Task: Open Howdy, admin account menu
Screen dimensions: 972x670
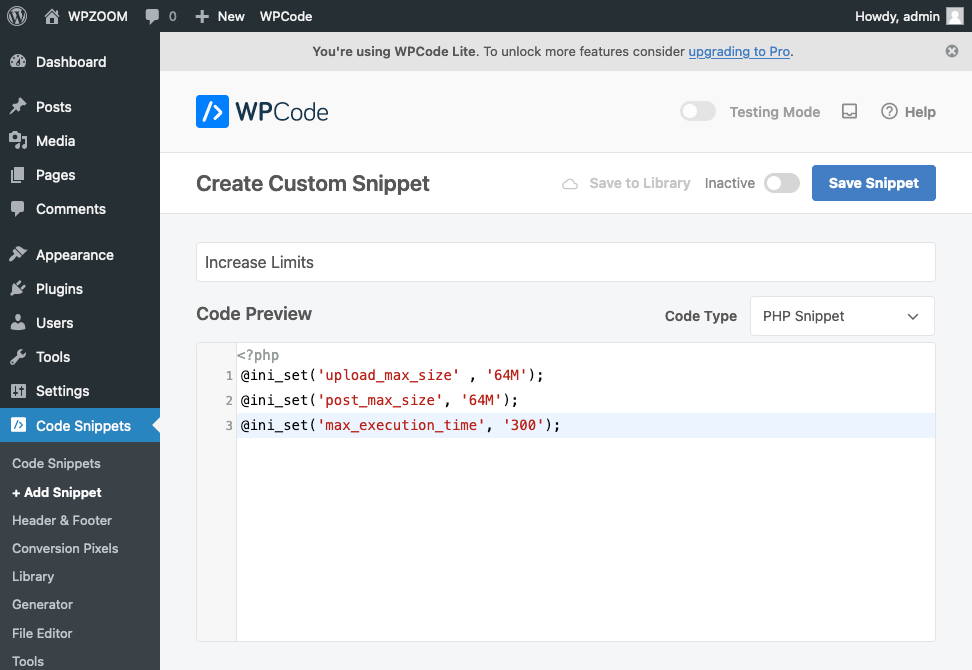Action: [x=909, y=16]
